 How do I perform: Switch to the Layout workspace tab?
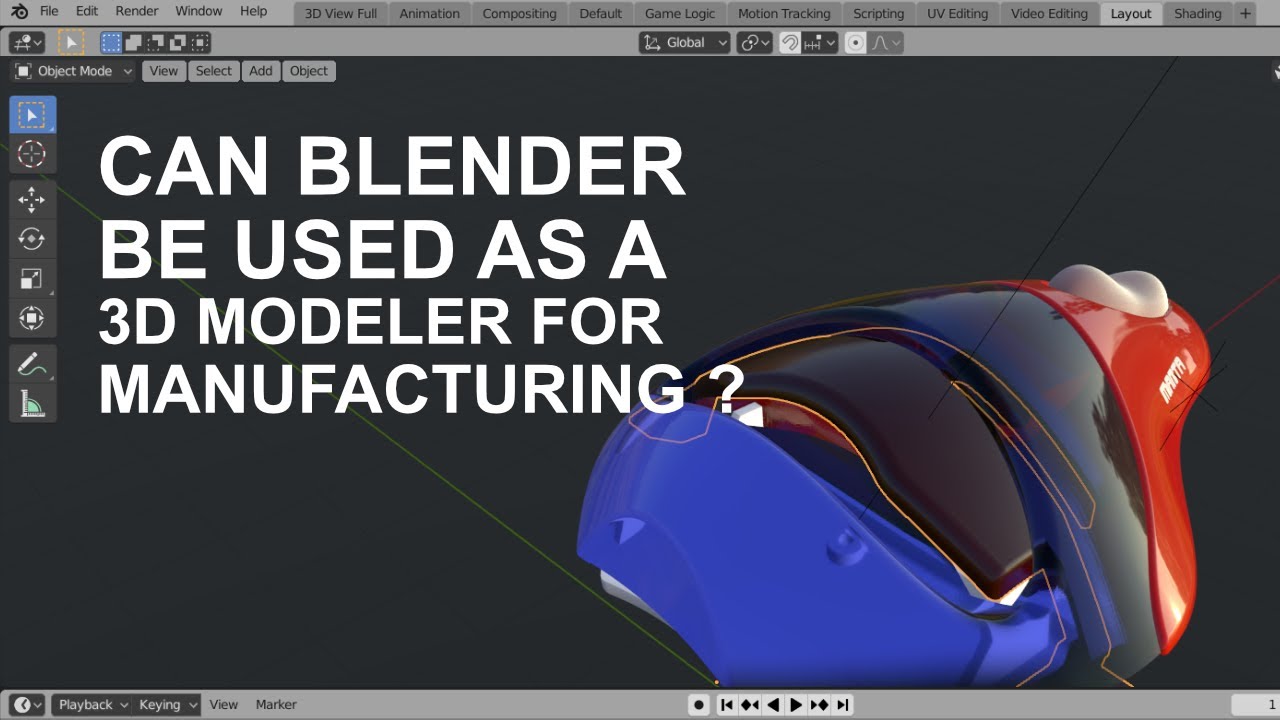[x=1131, y=14]
